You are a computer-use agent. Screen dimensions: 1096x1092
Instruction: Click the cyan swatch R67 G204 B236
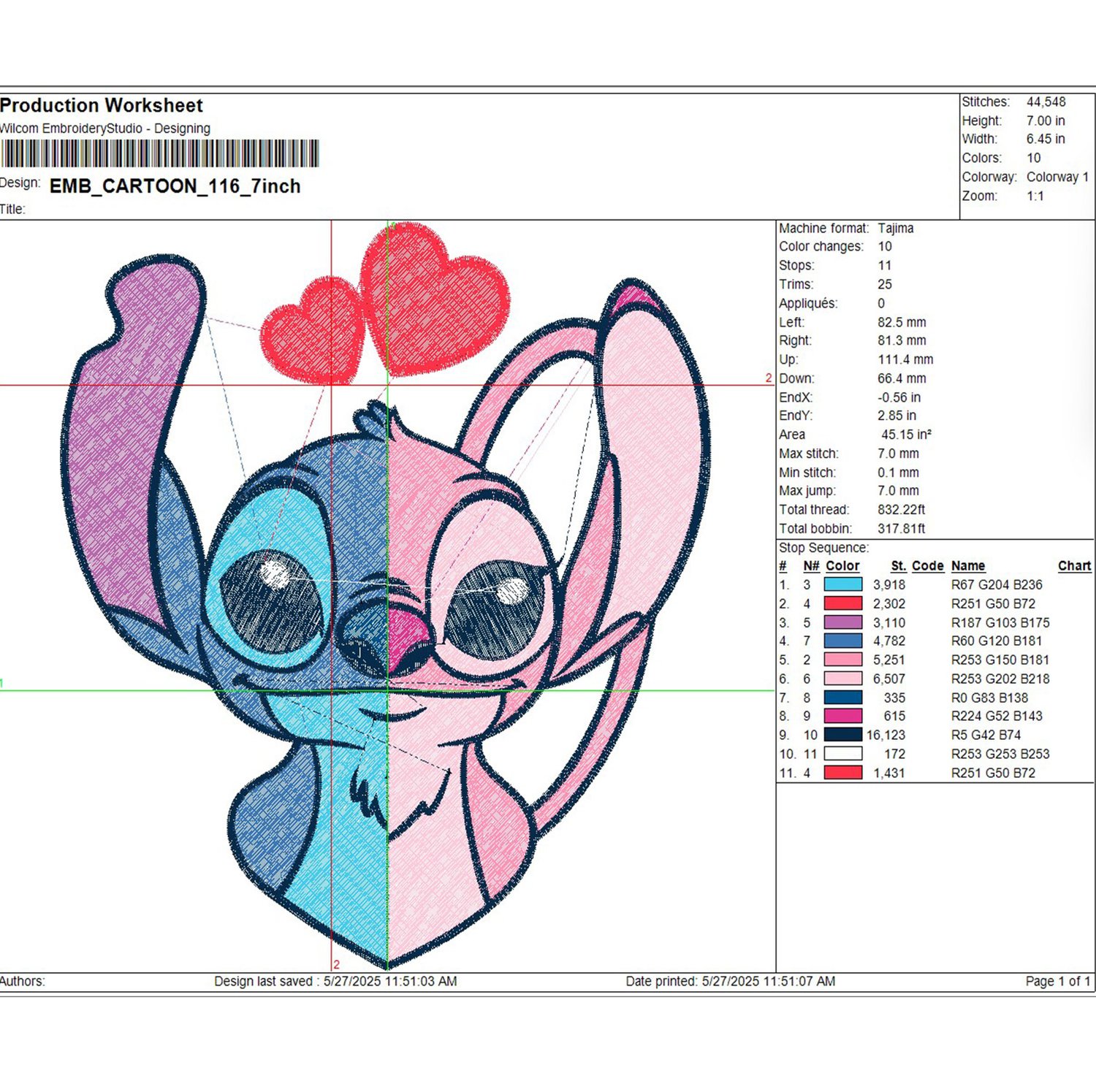842,584
